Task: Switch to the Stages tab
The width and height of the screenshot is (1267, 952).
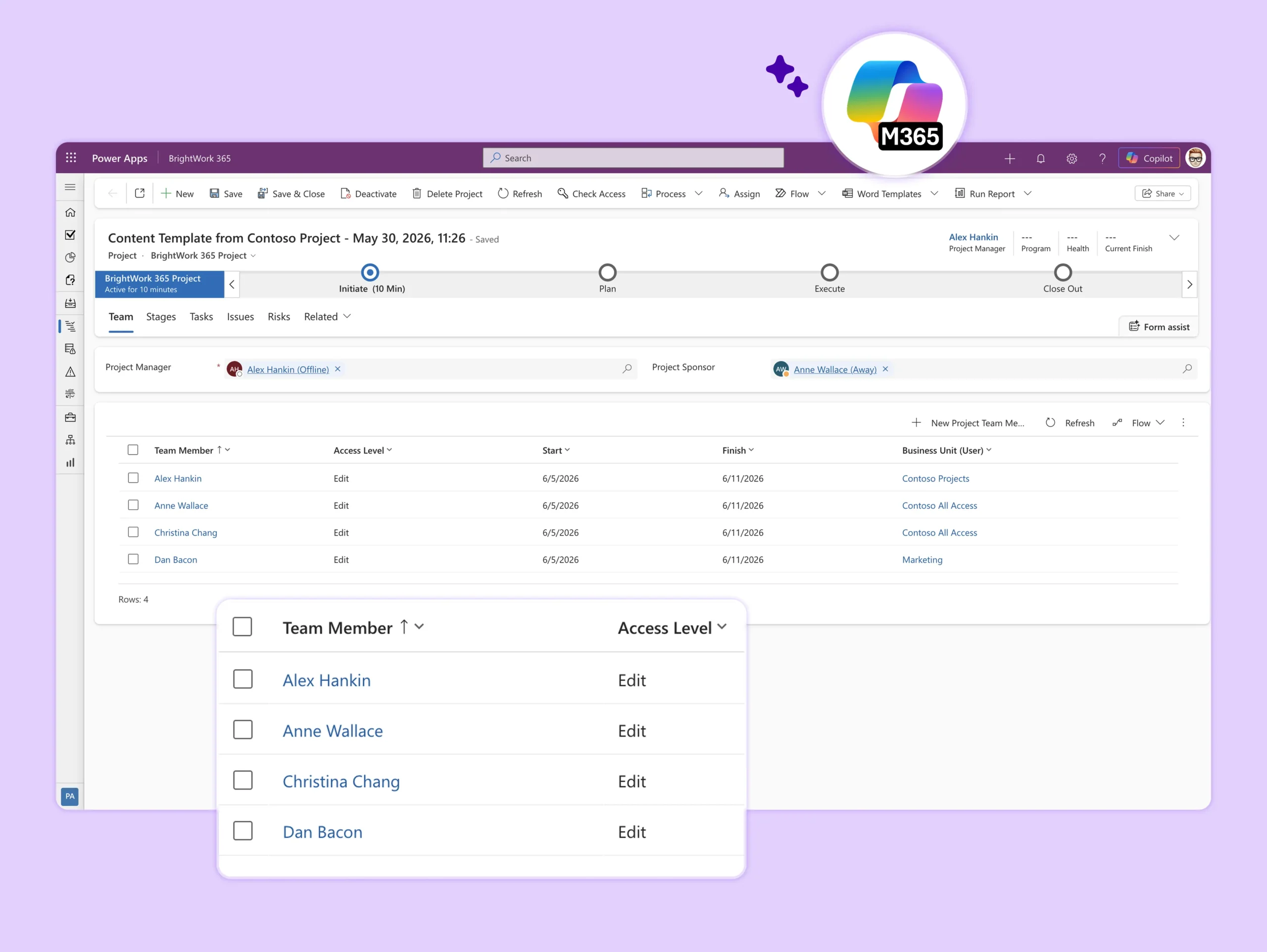Action: (x=161, y=317)
